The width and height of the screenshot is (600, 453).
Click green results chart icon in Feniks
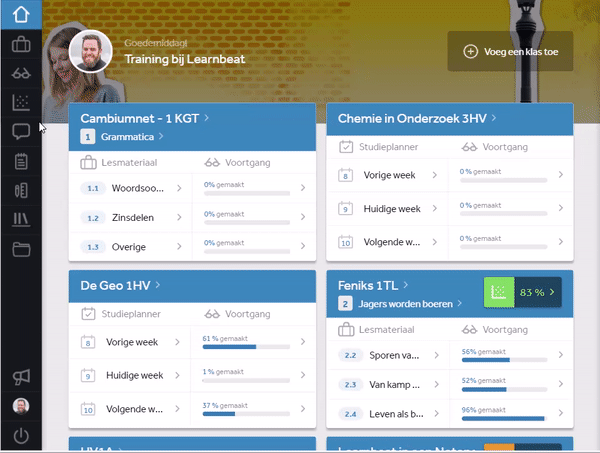(x=499, y=292)
